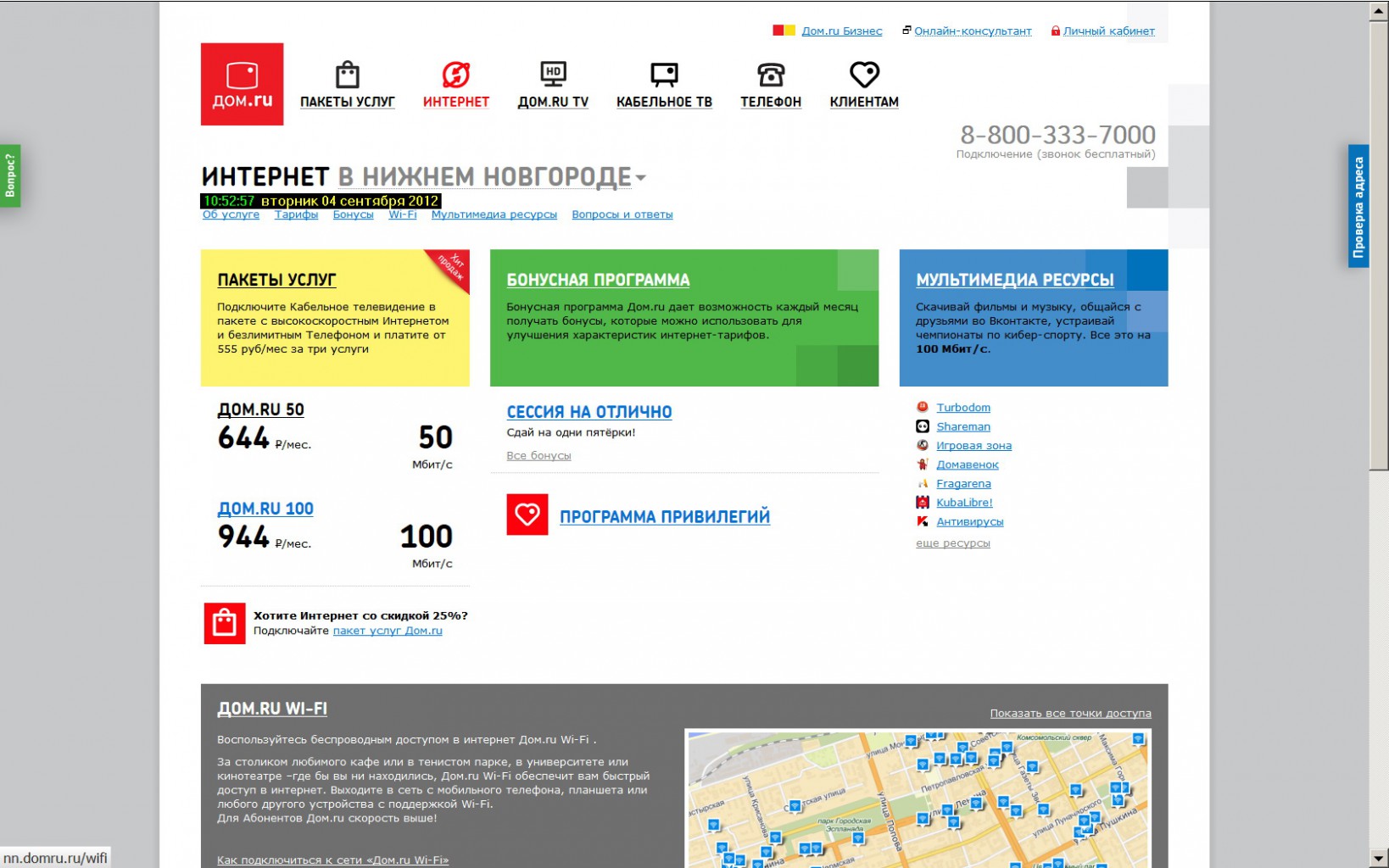The height and width of the screenshot is (868, 1389).
Task: Click Как подключиться к сети Wi-Fi link
Action: (x=332, y=860)
